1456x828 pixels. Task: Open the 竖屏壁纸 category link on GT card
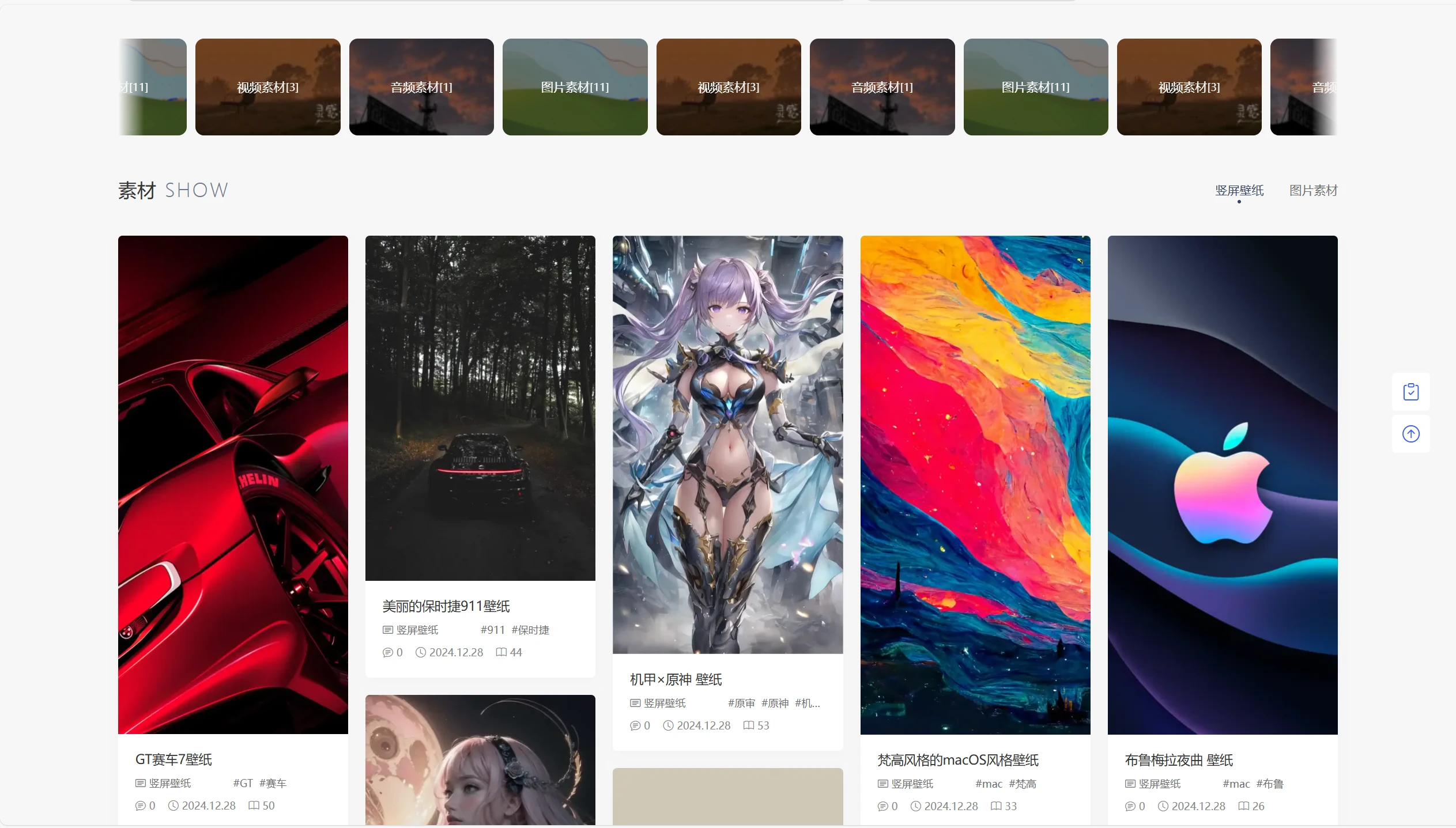[169, 782]
